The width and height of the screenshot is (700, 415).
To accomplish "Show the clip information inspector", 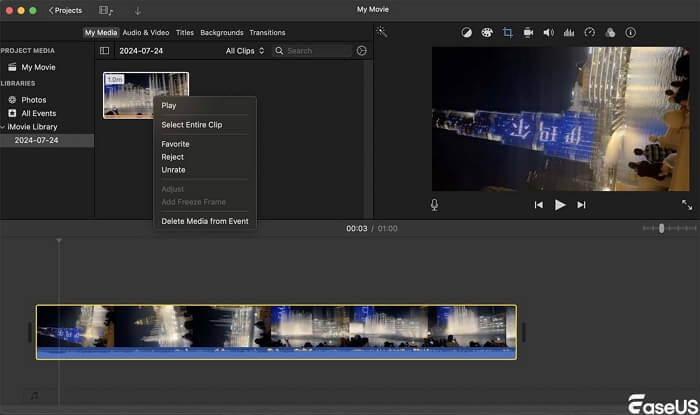I will coord(630,32).
